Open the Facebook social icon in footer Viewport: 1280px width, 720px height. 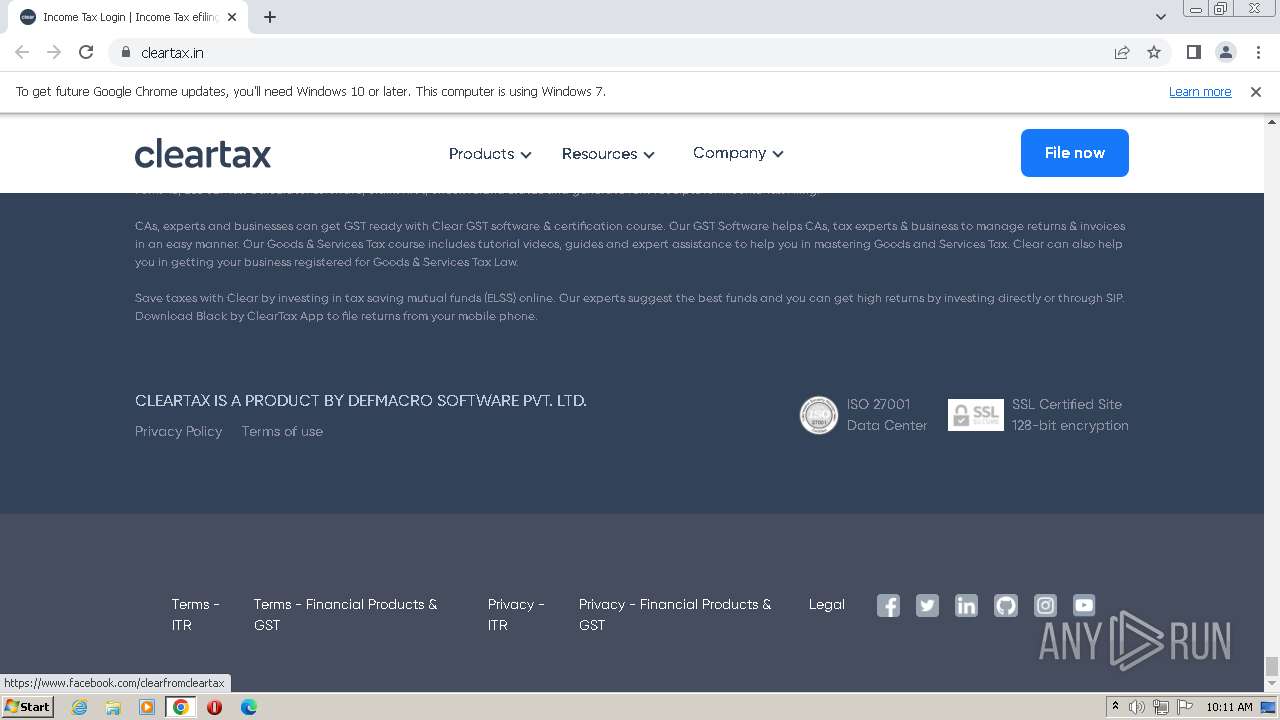[x=888, y=605]
